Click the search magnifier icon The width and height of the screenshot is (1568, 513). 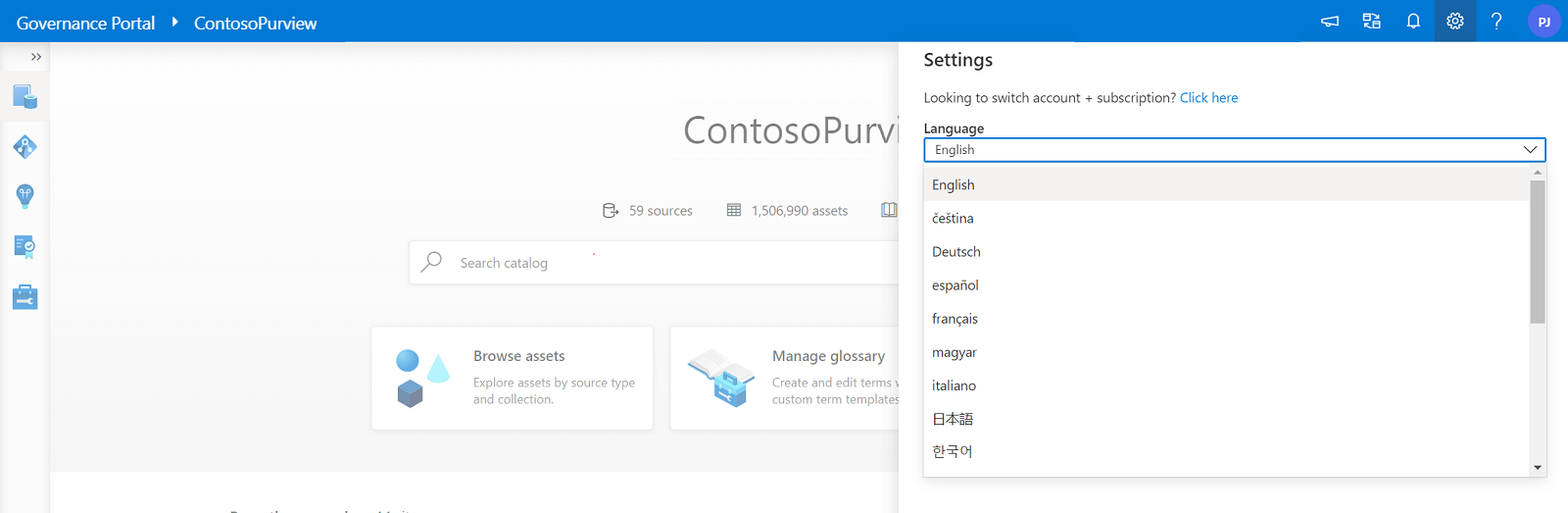(431, 262)
